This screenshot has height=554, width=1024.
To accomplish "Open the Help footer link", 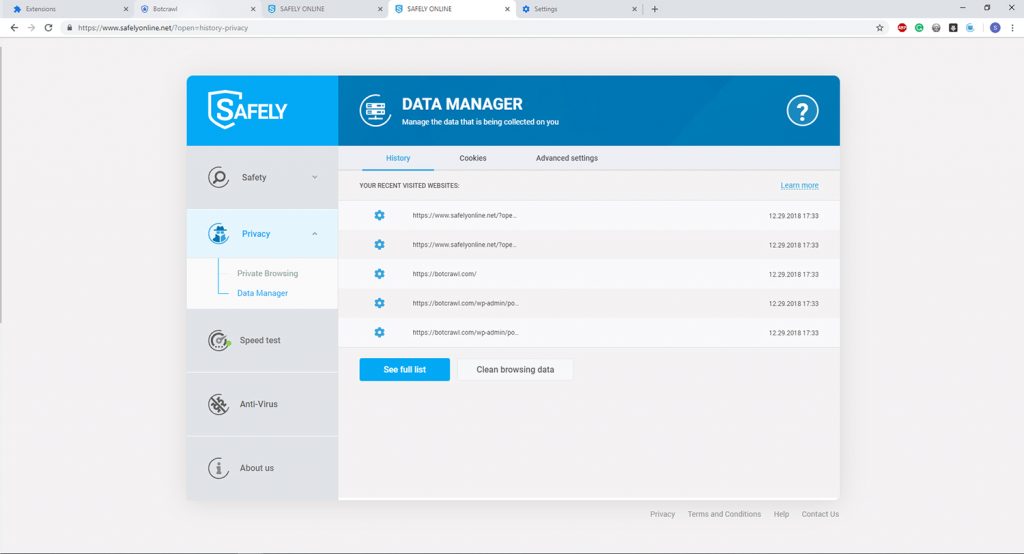I will (781, 514).
